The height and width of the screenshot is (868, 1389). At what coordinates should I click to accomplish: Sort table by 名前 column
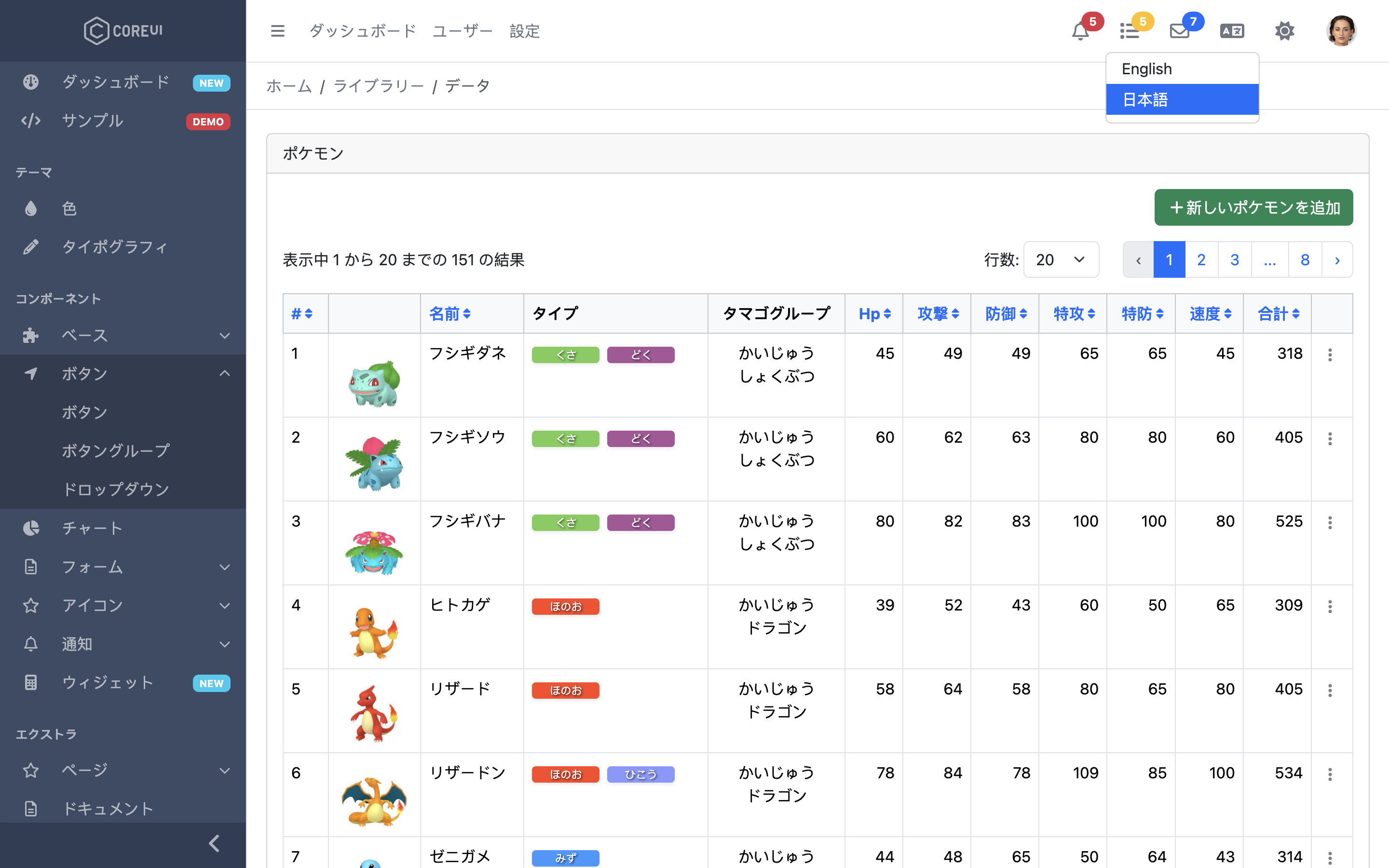click(x=450, y=313)
